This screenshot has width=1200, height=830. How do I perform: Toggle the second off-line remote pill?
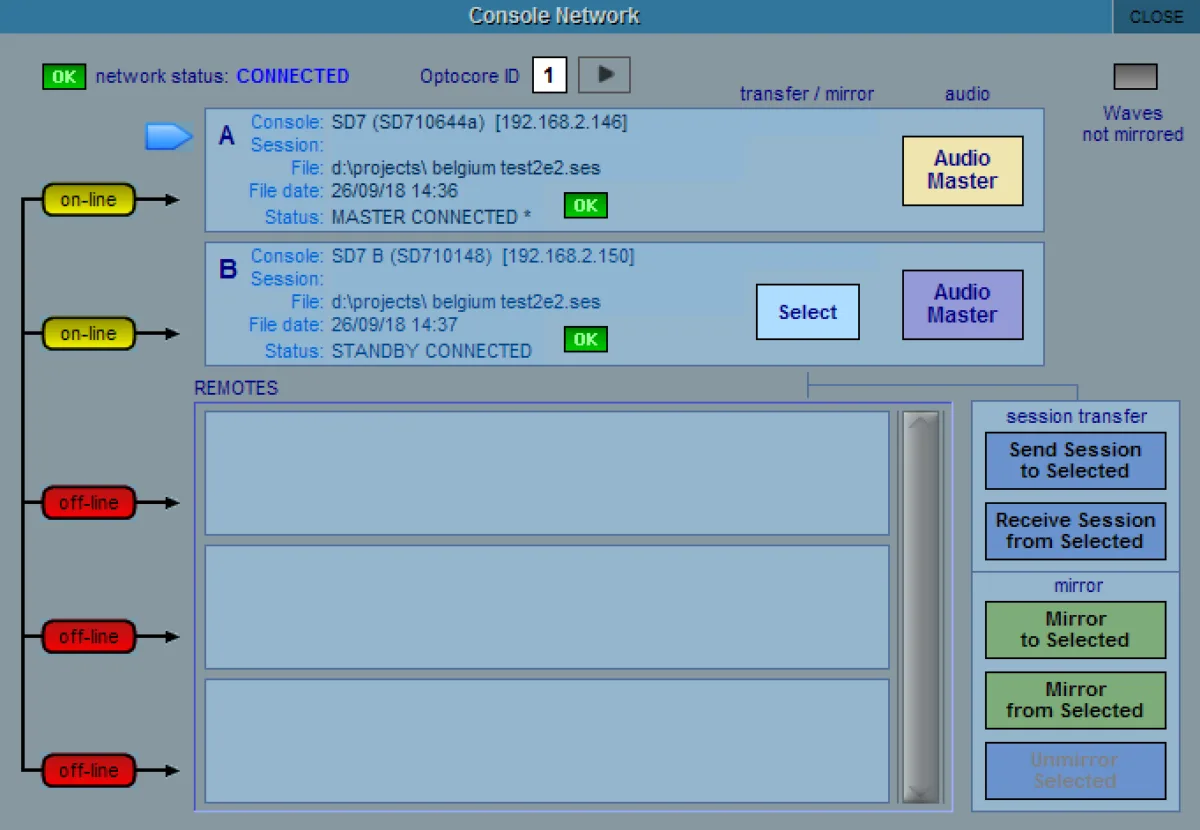click(88, 637)
